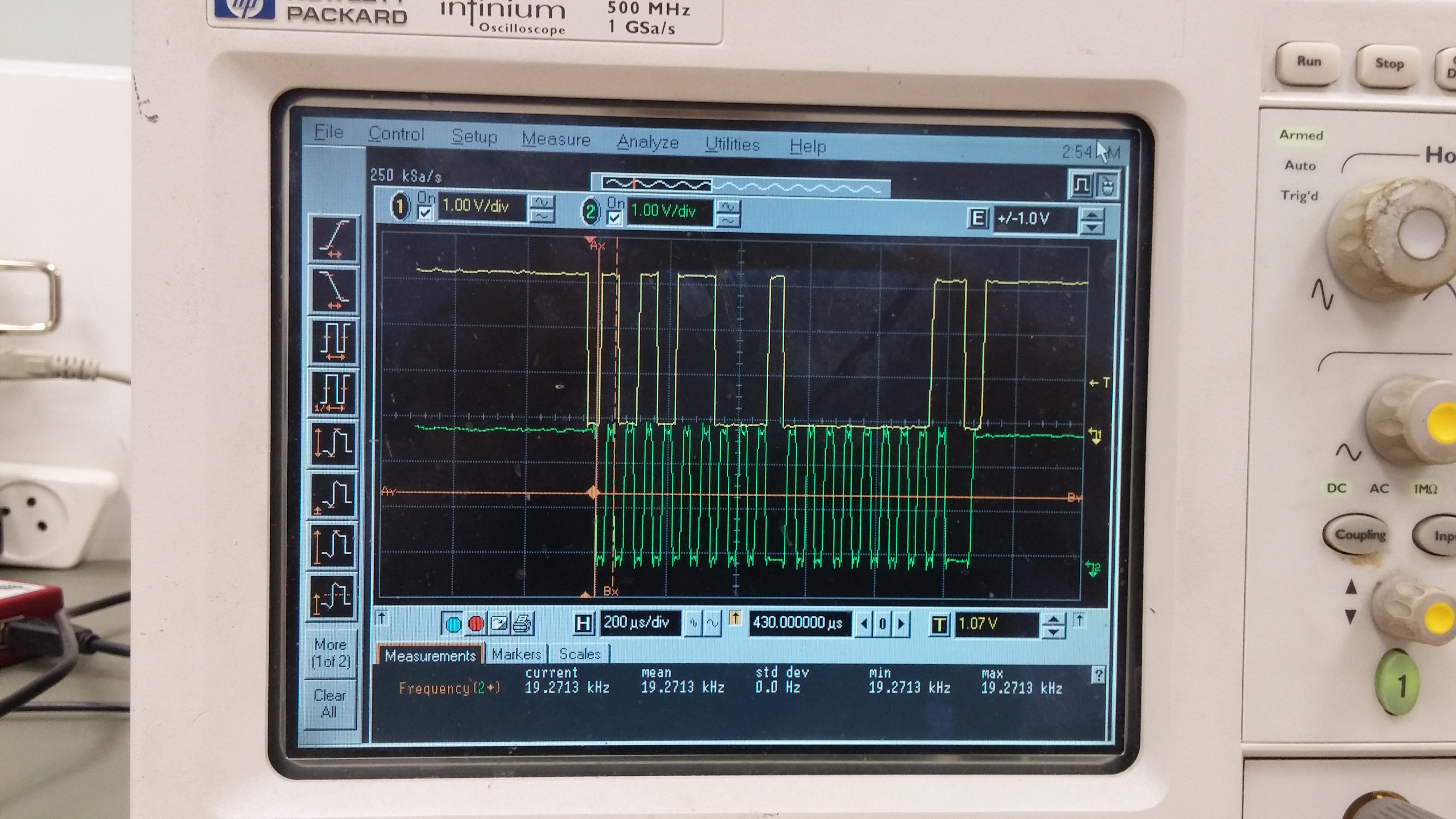Click the red Stop acquisition icon
The height and width of the screenshot is (819, 1456).
tap(476, 624)
